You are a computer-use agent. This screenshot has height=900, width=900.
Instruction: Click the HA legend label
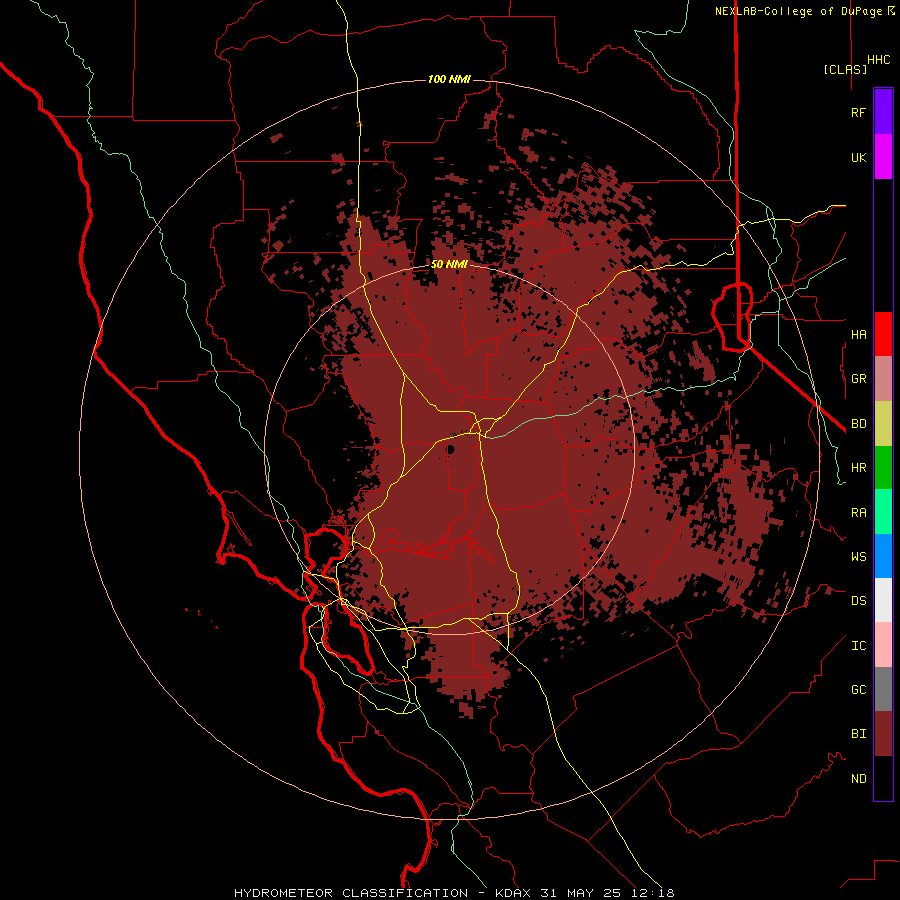click(858, 334)
